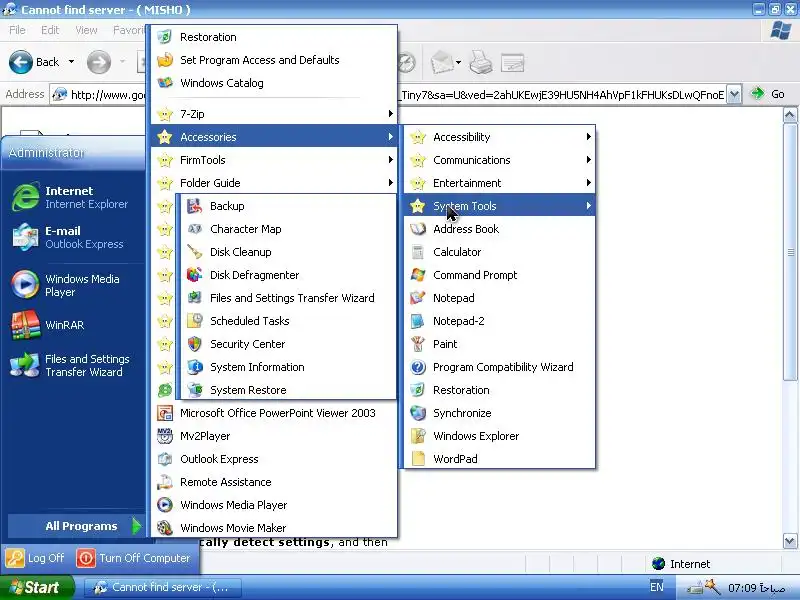Click the Print toolbar icon
The height and width of the screenshot is (600, 800).
(x=481, y=63)
